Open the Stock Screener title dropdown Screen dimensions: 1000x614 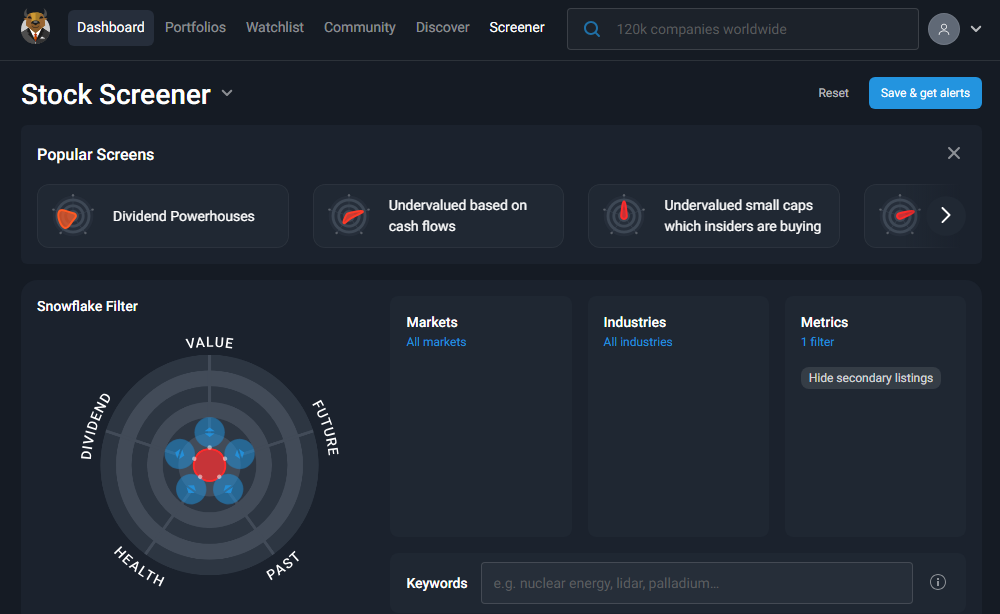point(226,93)
